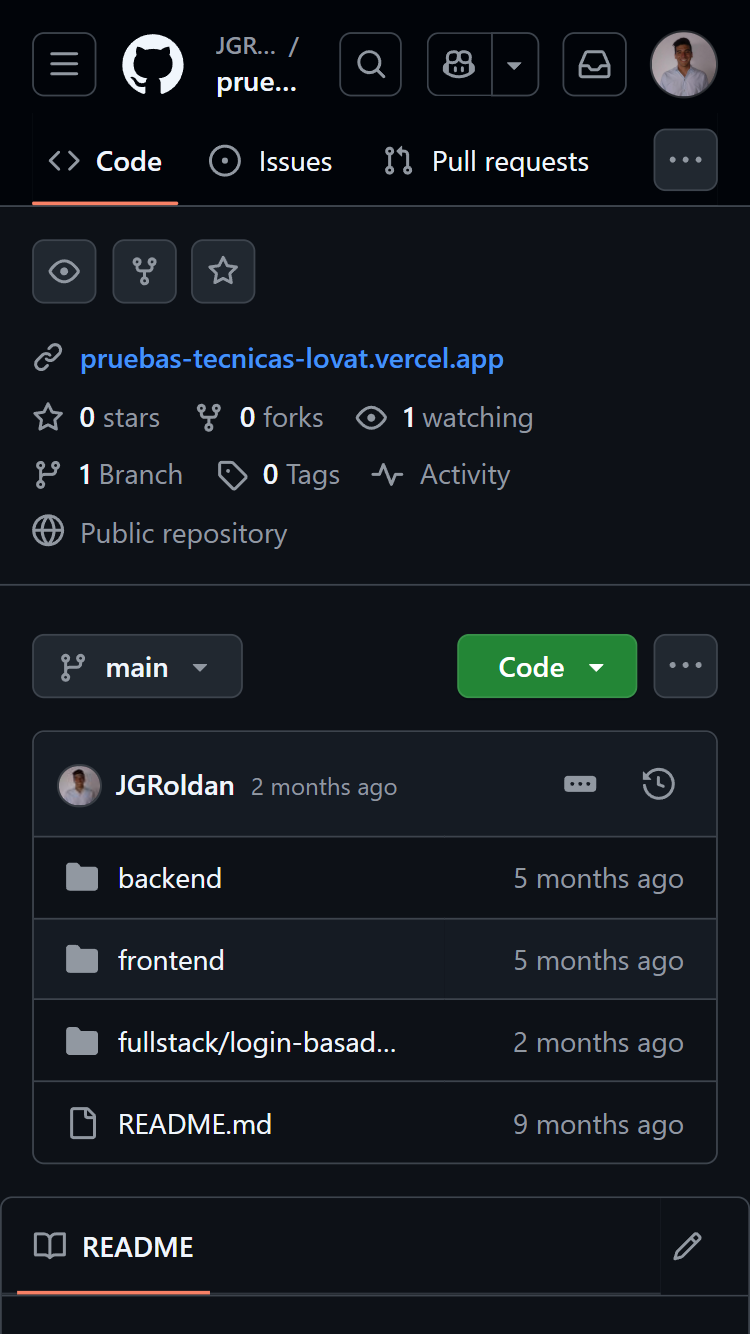The height and width of the screenshot is (1334, 750).
Task: Click the GitHub home logo
Action: click(x=152, y=64)
